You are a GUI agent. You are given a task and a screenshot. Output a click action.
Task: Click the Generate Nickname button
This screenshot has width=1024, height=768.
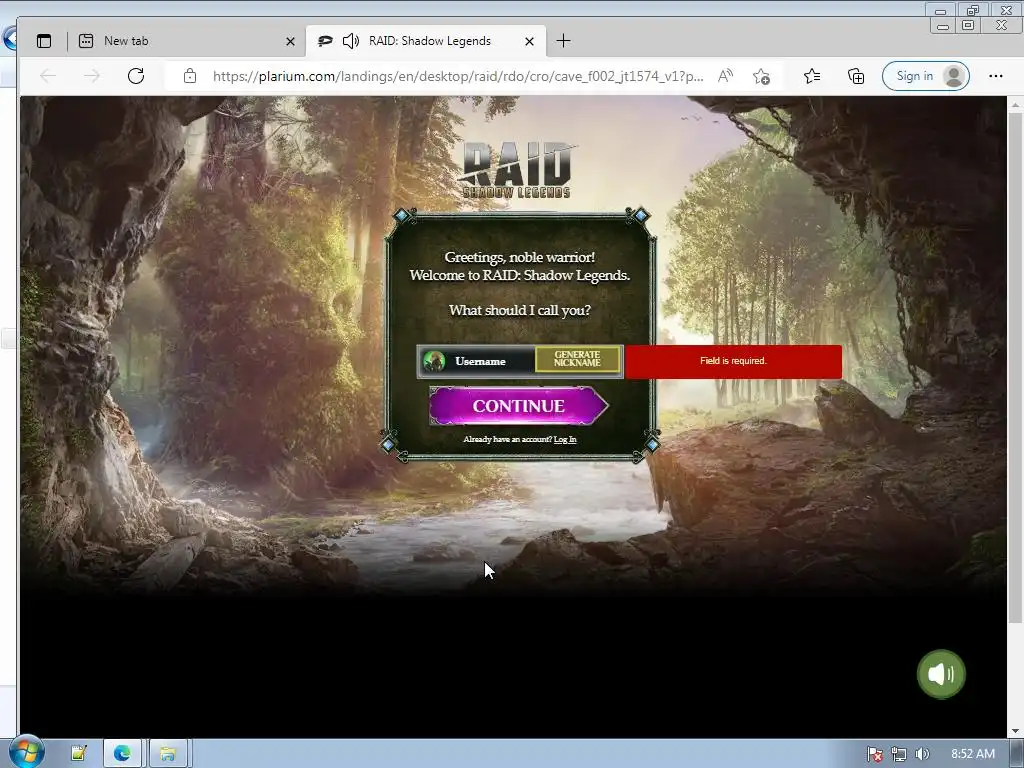coord(577,359)
